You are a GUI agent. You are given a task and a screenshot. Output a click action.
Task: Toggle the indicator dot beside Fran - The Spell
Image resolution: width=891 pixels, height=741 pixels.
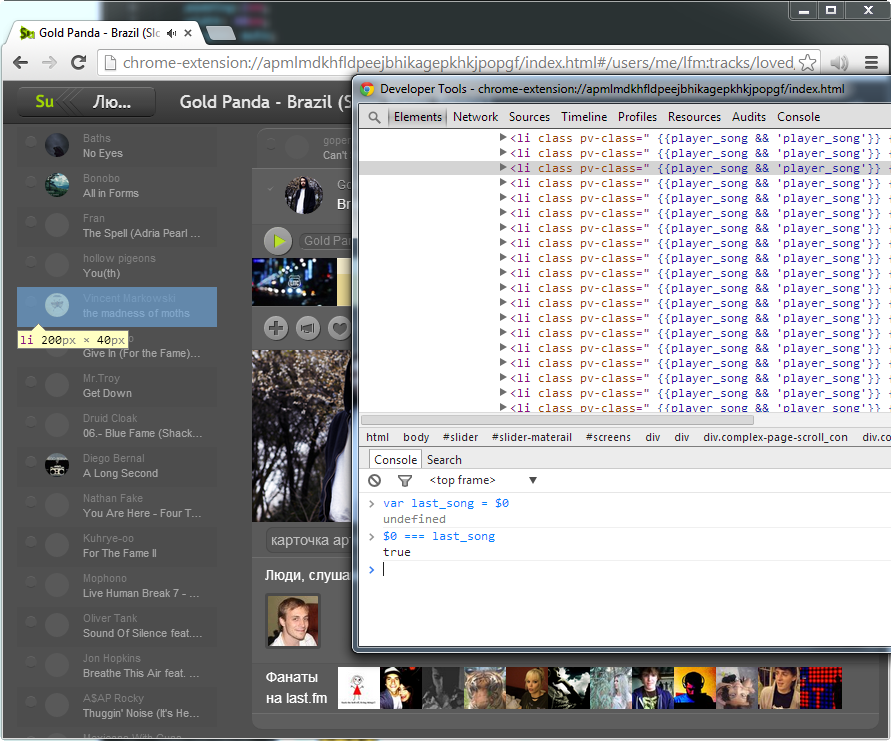point(31,222)
